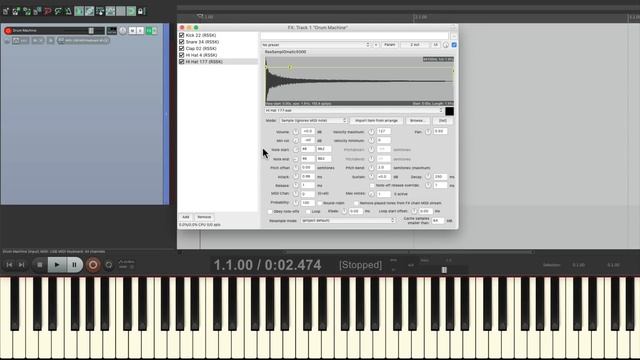Arm the Drum Machine track for recording

pyautogui.click(x=8, y=31)
